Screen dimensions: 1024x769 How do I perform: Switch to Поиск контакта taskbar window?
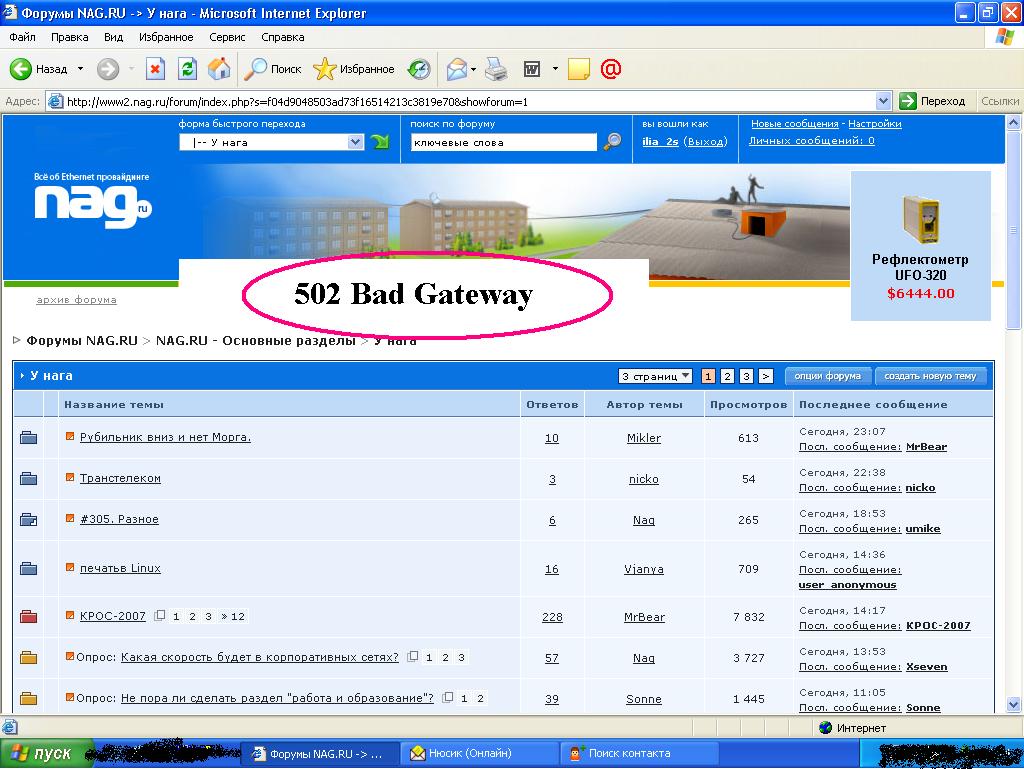(x=640, y=753)
